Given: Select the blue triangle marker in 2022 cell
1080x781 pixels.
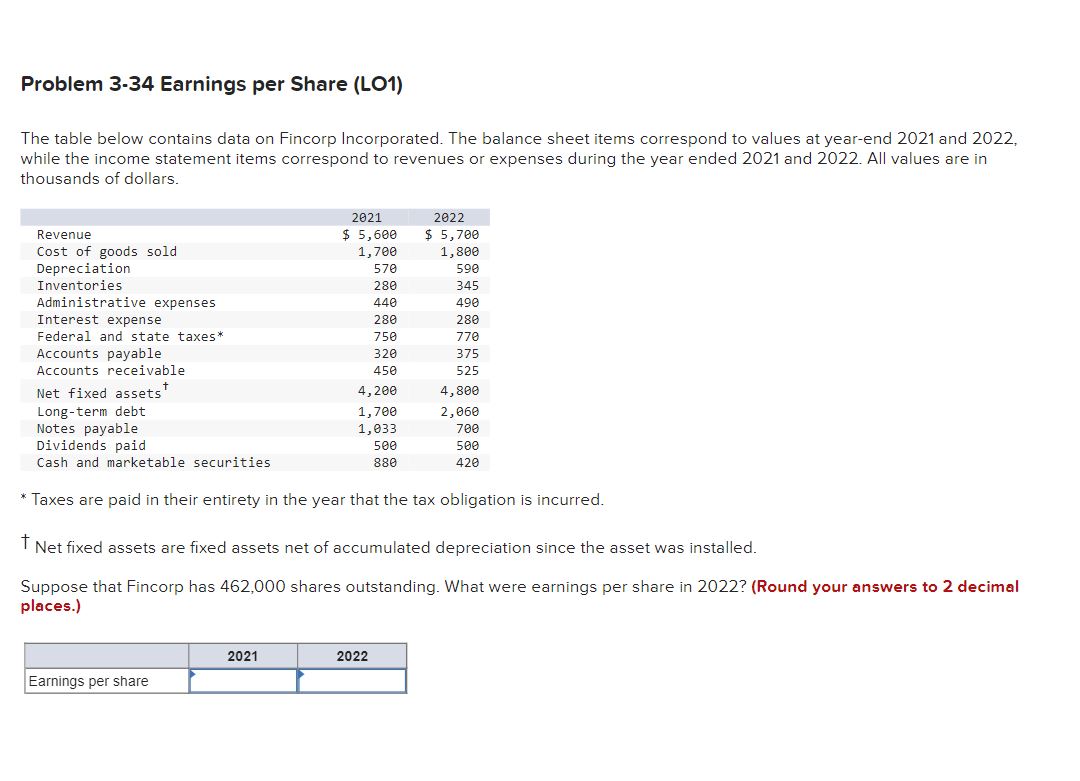Looking at the screenshot, I should pos(300,673).
